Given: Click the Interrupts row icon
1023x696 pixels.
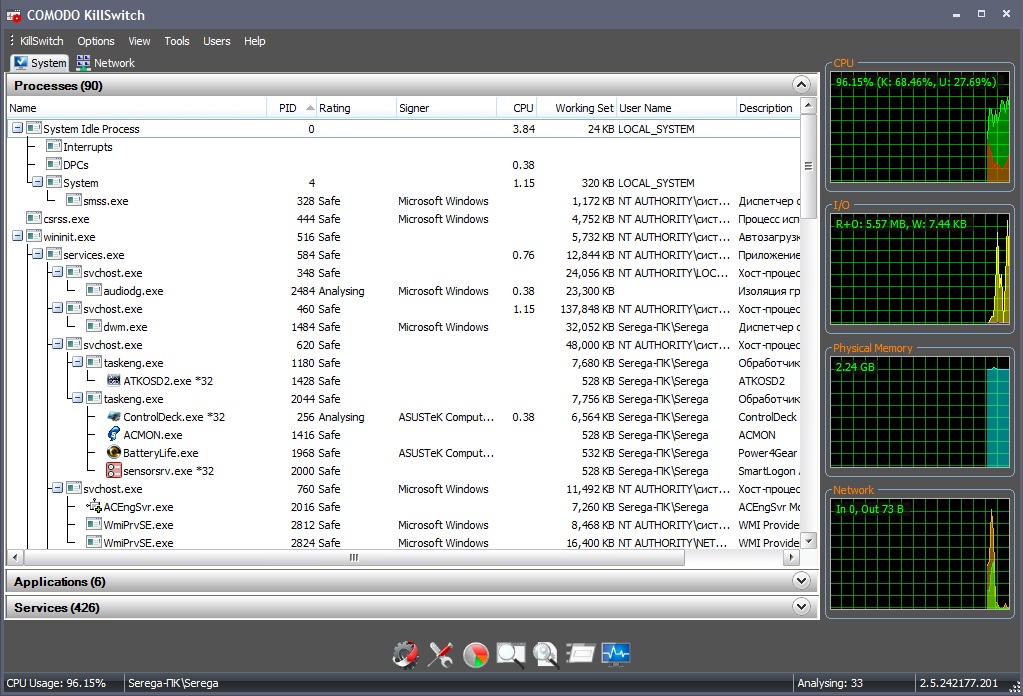Looking at the screenshot, I should (x=53, y=146).
